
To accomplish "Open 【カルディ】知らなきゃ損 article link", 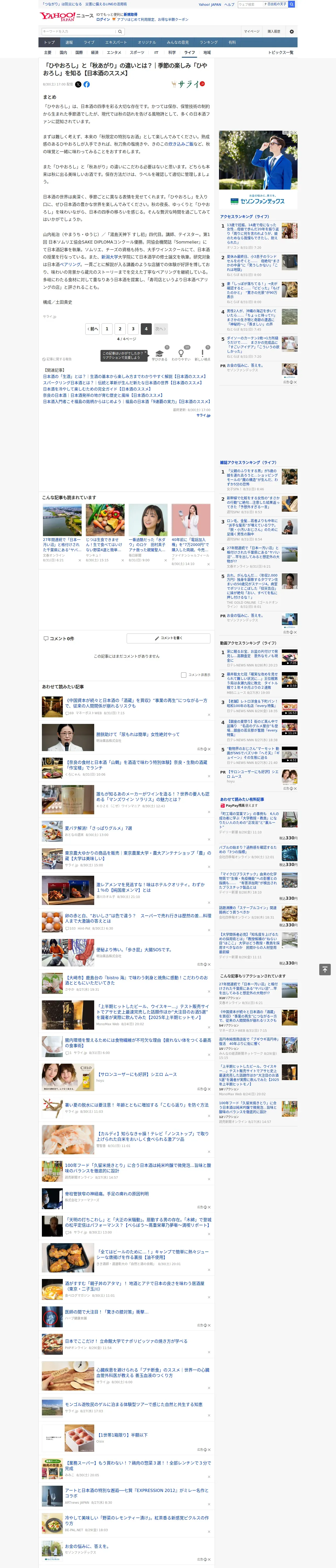I will [x=153, y=1137].
